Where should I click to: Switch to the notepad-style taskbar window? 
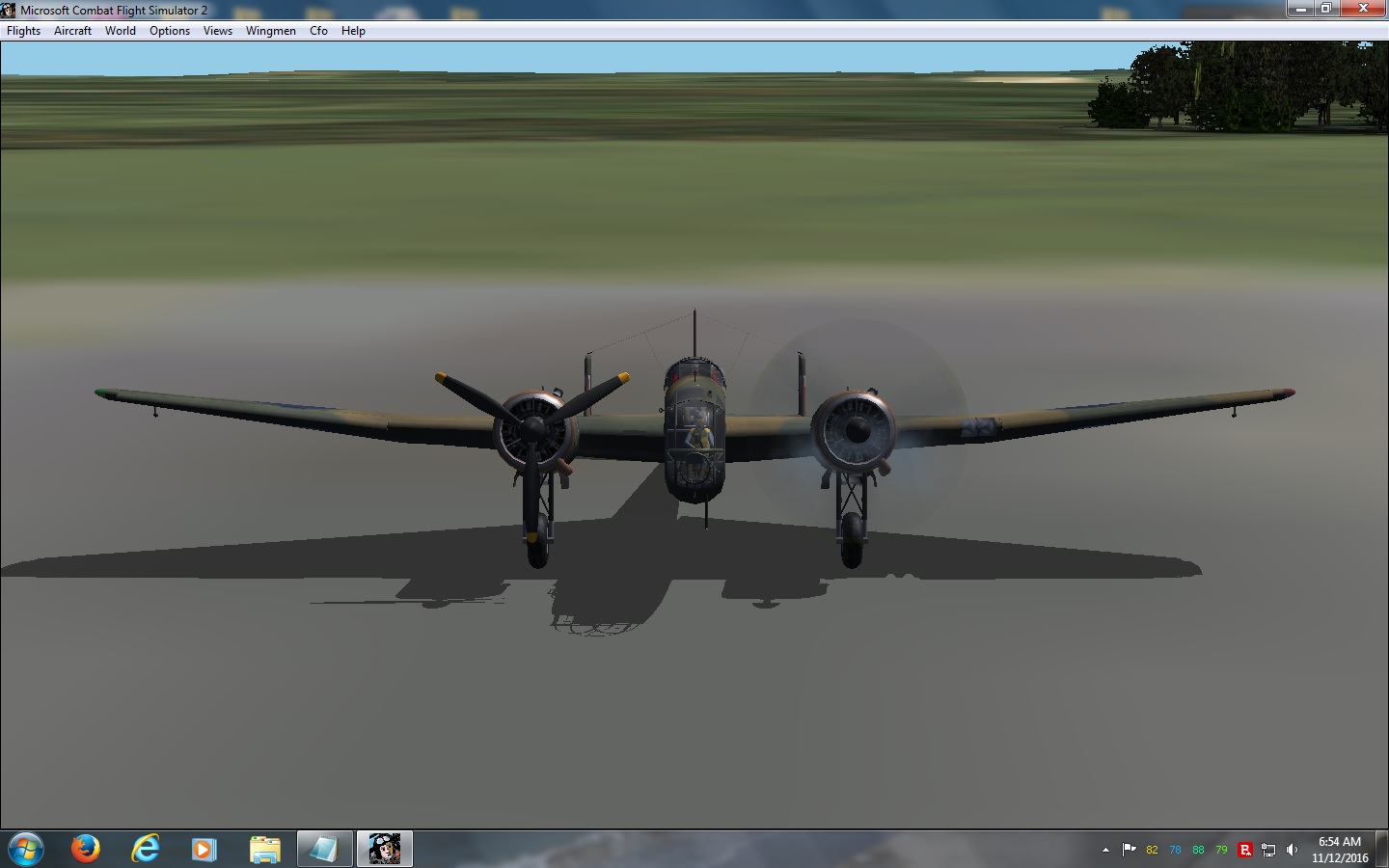324,849
